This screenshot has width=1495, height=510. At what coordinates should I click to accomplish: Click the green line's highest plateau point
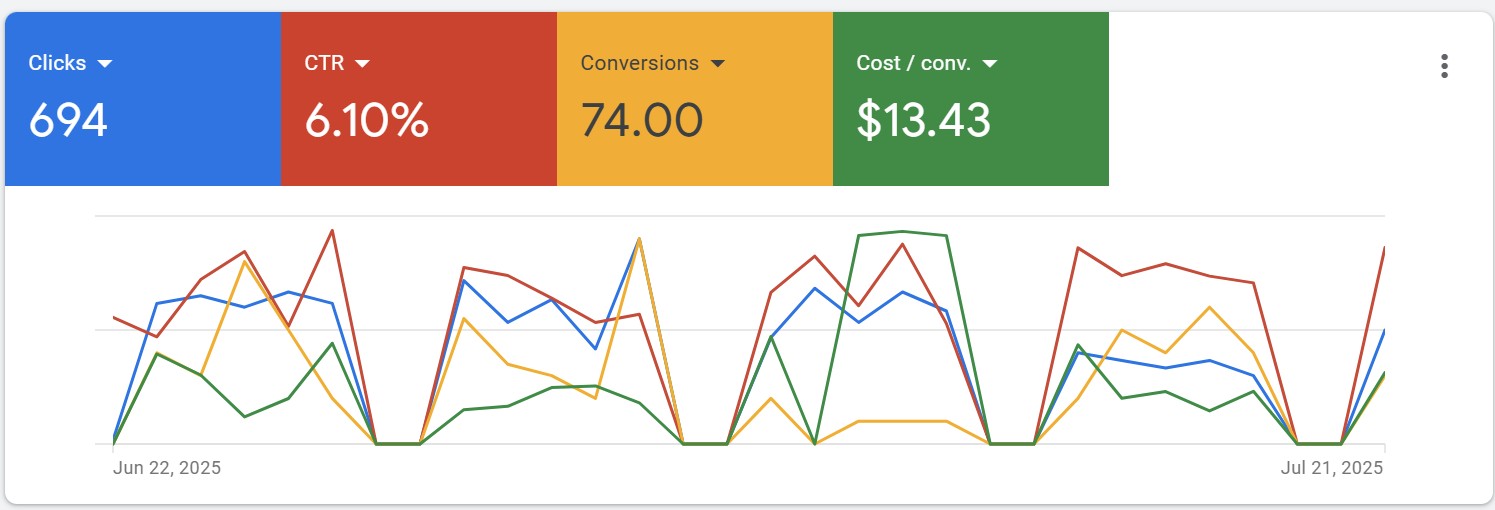(x=903, y=231)
